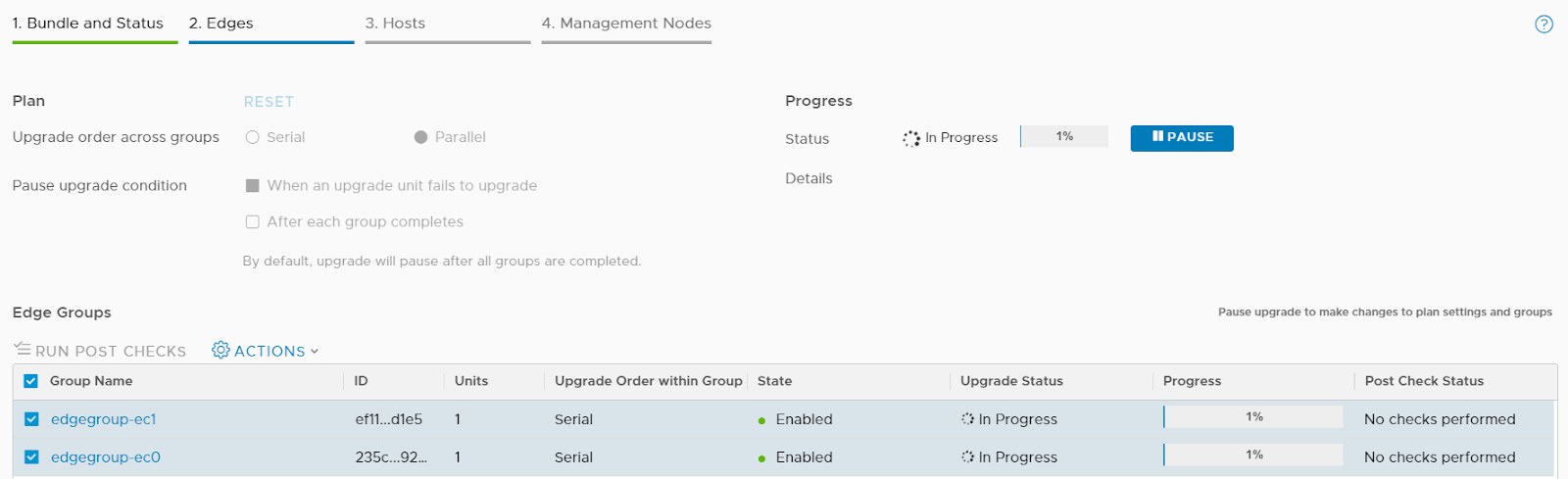This screenshot has height=479, width=1568.
Task: Open the Management Nodes tab
Action: tap(626, 24)
